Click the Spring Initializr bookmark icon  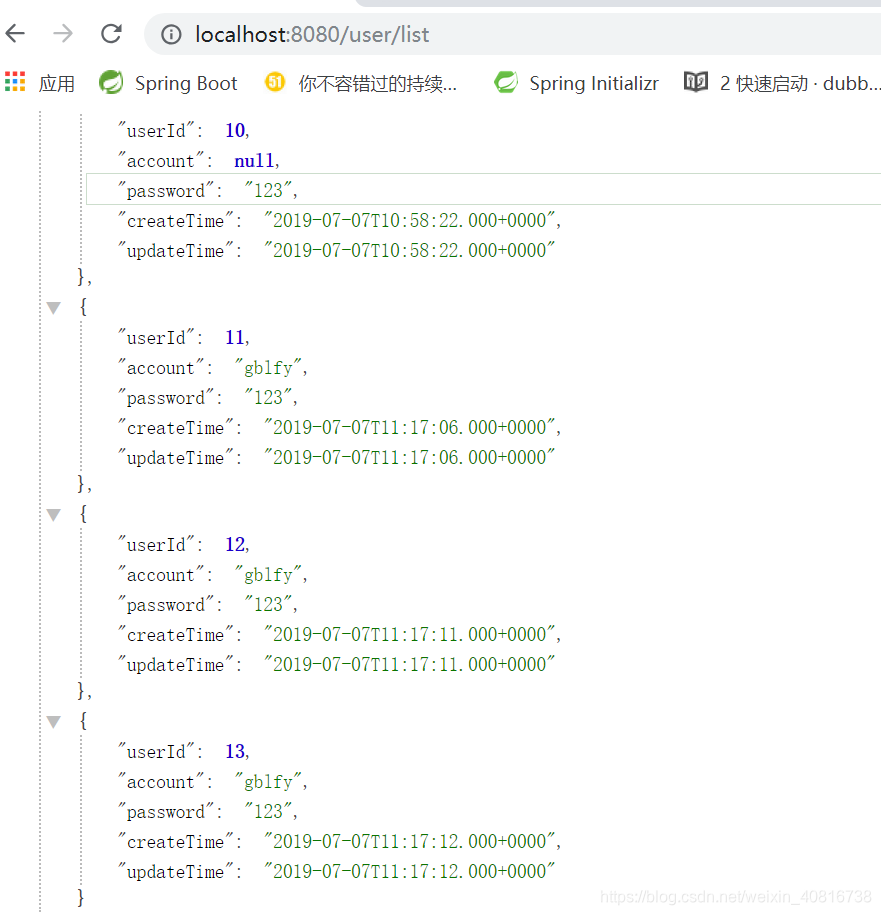506,82
